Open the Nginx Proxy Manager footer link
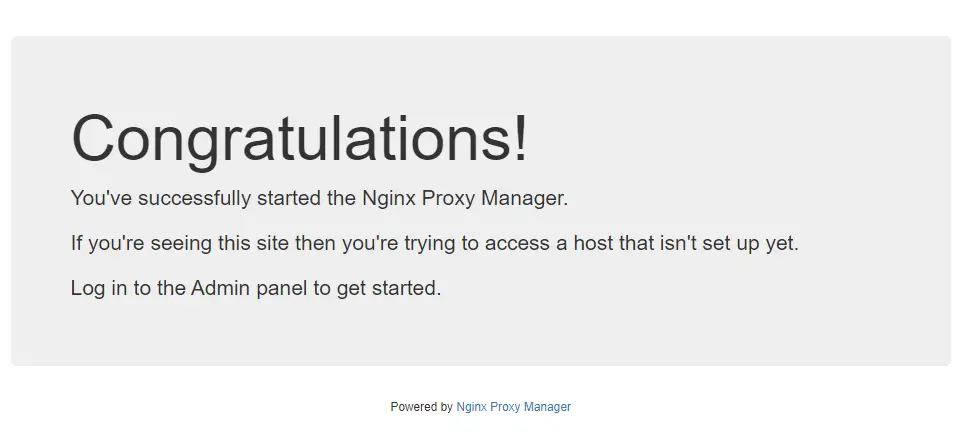963x444 pixels. (513, 407)
